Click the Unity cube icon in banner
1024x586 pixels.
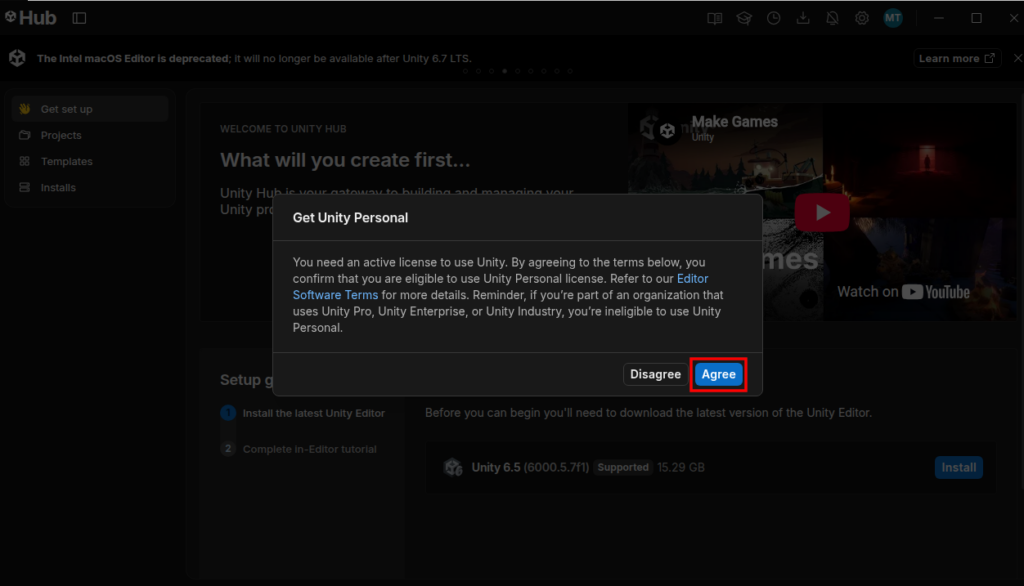(17, 58)
